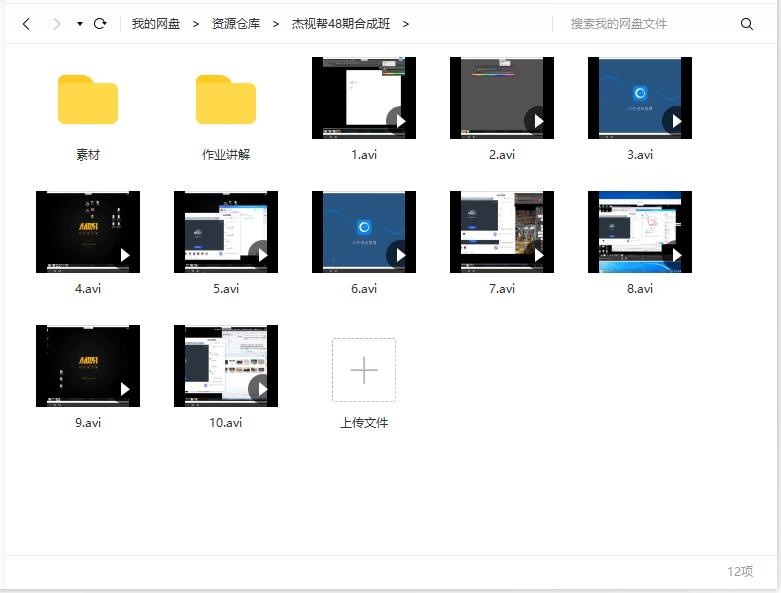Navigate to 资源仓库 breadcrumb folder
781x593 pixels.
click(x=235, y=24)
